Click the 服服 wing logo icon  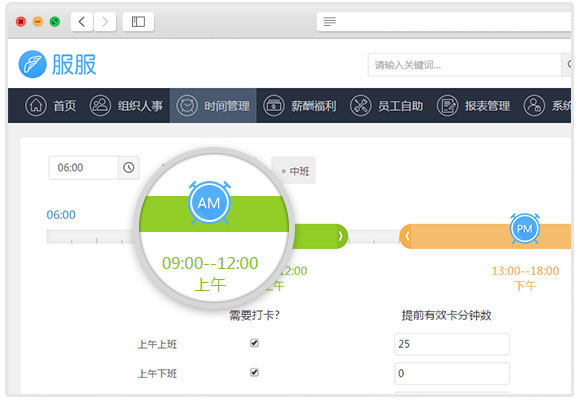(33, 64)
